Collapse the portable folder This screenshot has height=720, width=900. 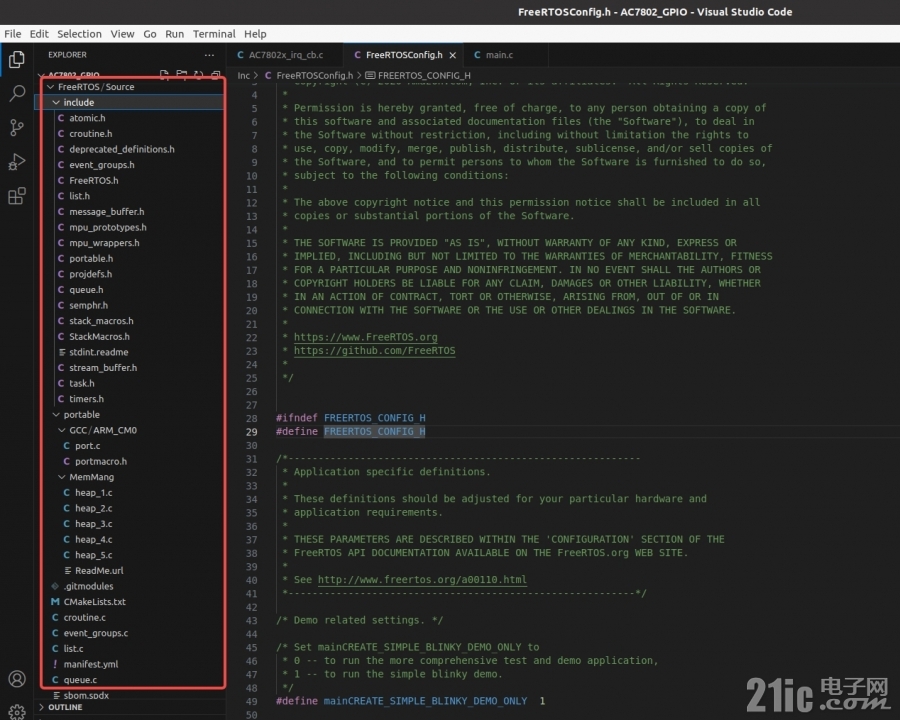(x=56, y=415)
